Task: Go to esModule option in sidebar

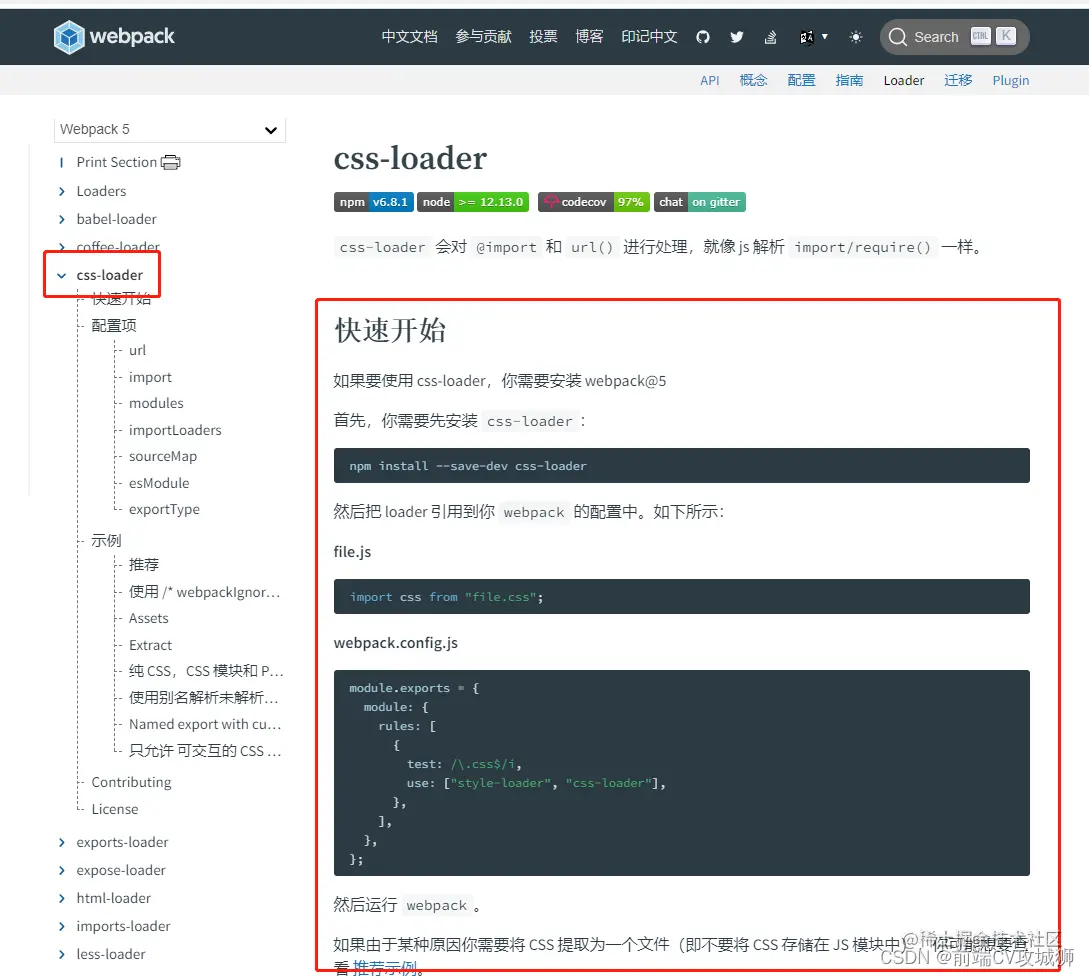Action: pos(159,483)
